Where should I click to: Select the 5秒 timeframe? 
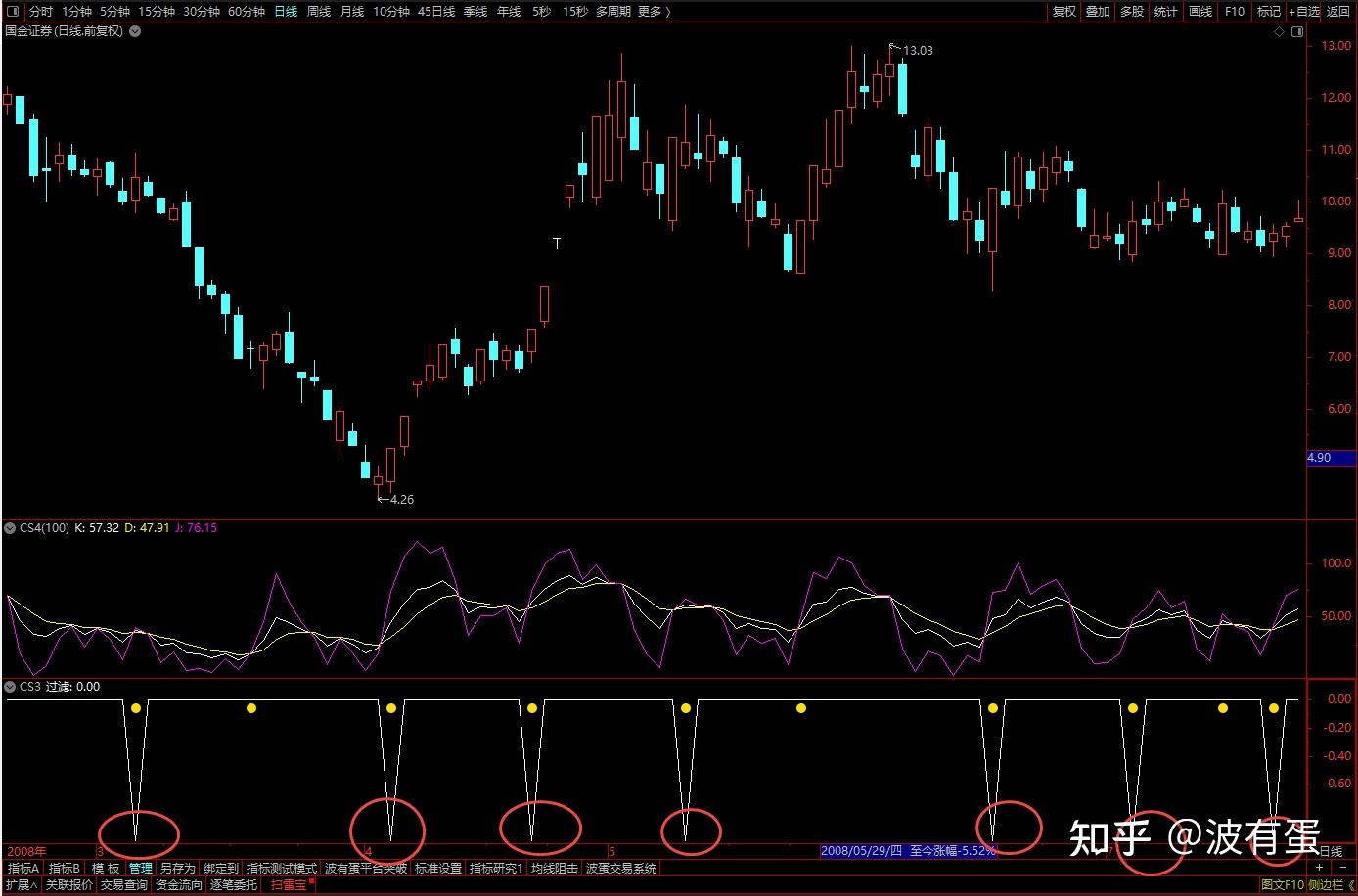click(x=542, y=12)
